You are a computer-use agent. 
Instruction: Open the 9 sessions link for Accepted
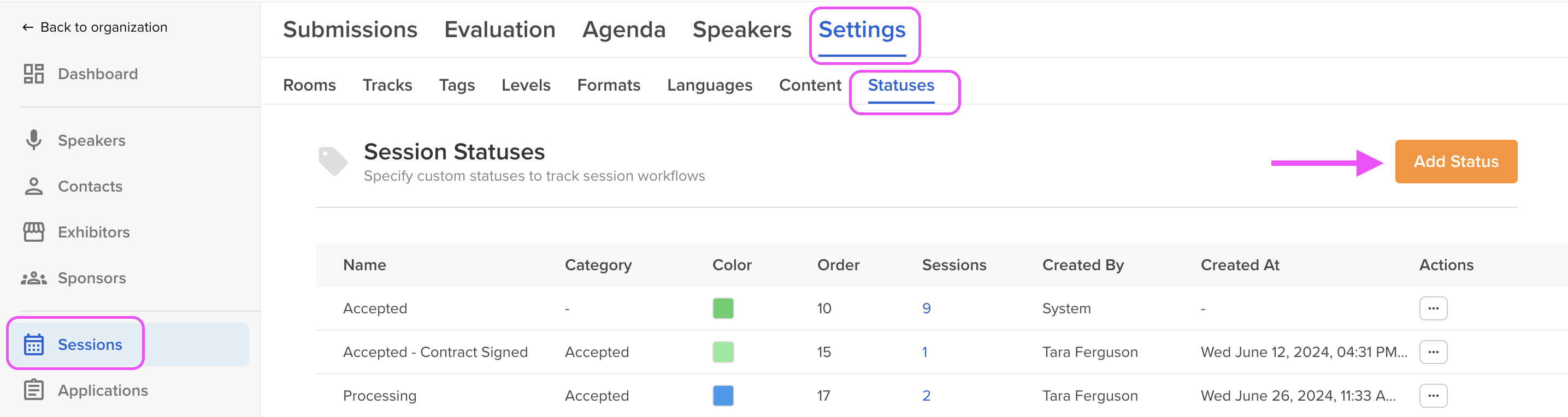coord(926,308)
